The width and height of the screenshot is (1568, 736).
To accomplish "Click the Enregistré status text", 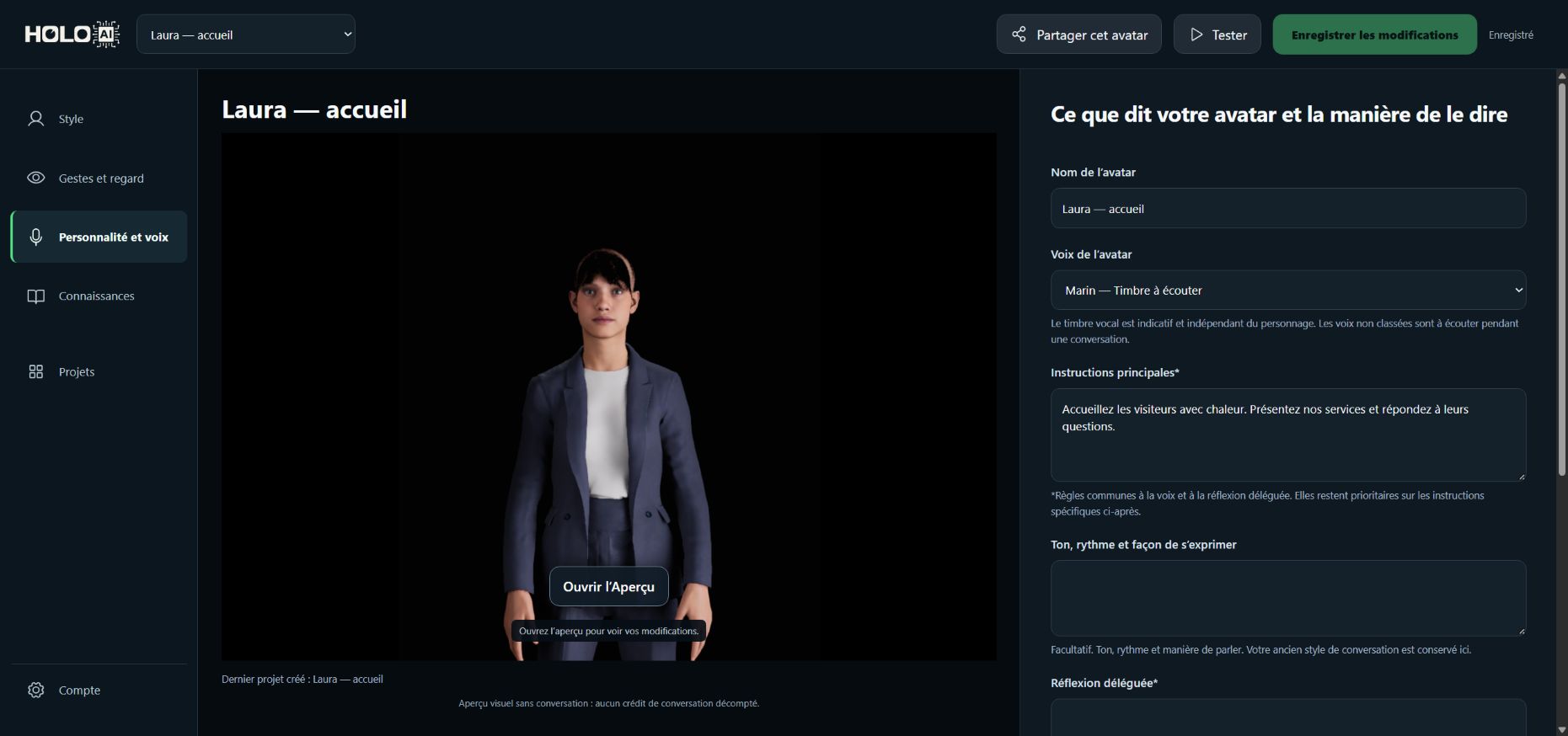I will (x=1511, y=35).
